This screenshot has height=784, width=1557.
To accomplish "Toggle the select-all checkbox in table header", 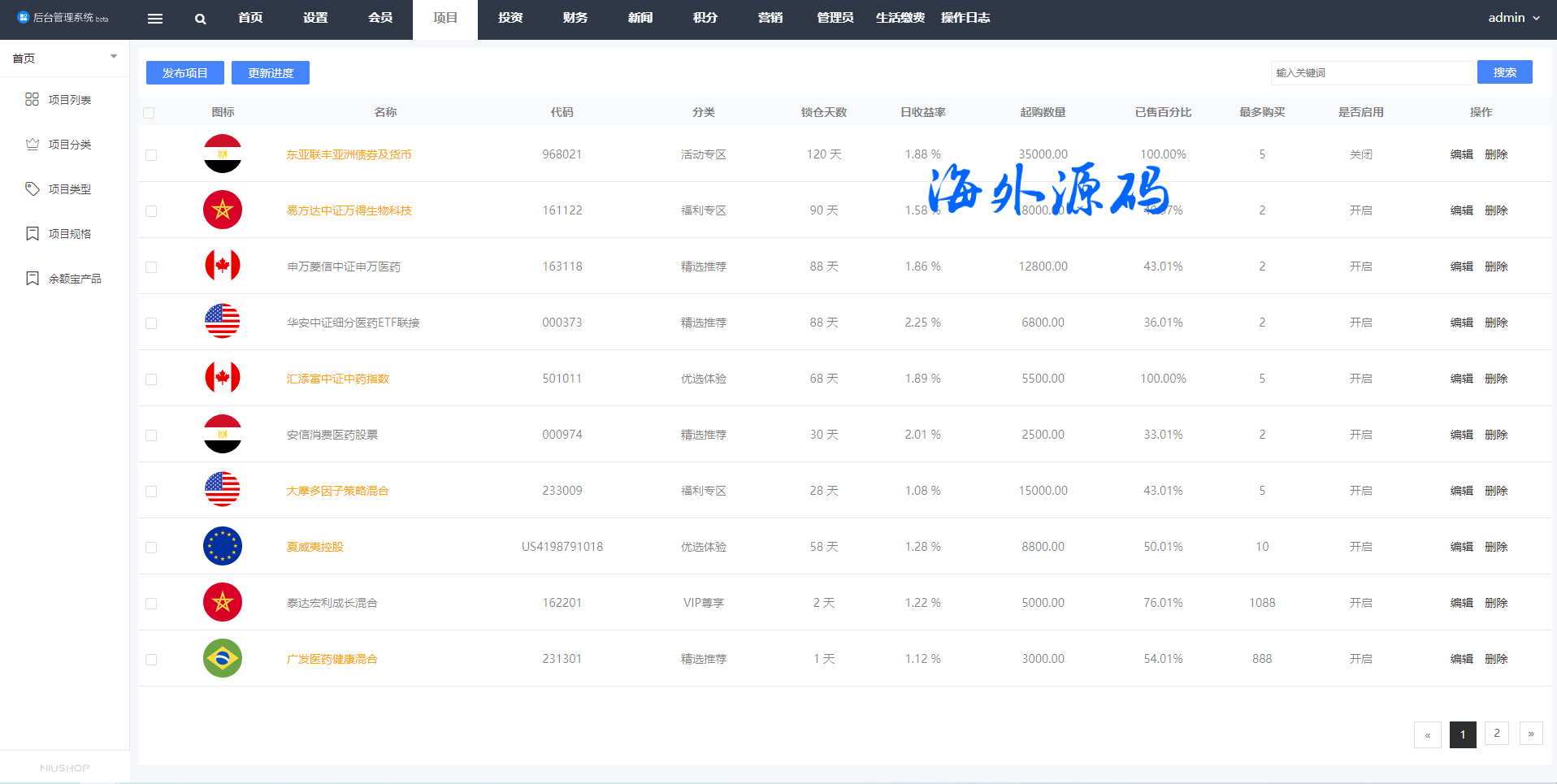I will (x=149, y=113).
